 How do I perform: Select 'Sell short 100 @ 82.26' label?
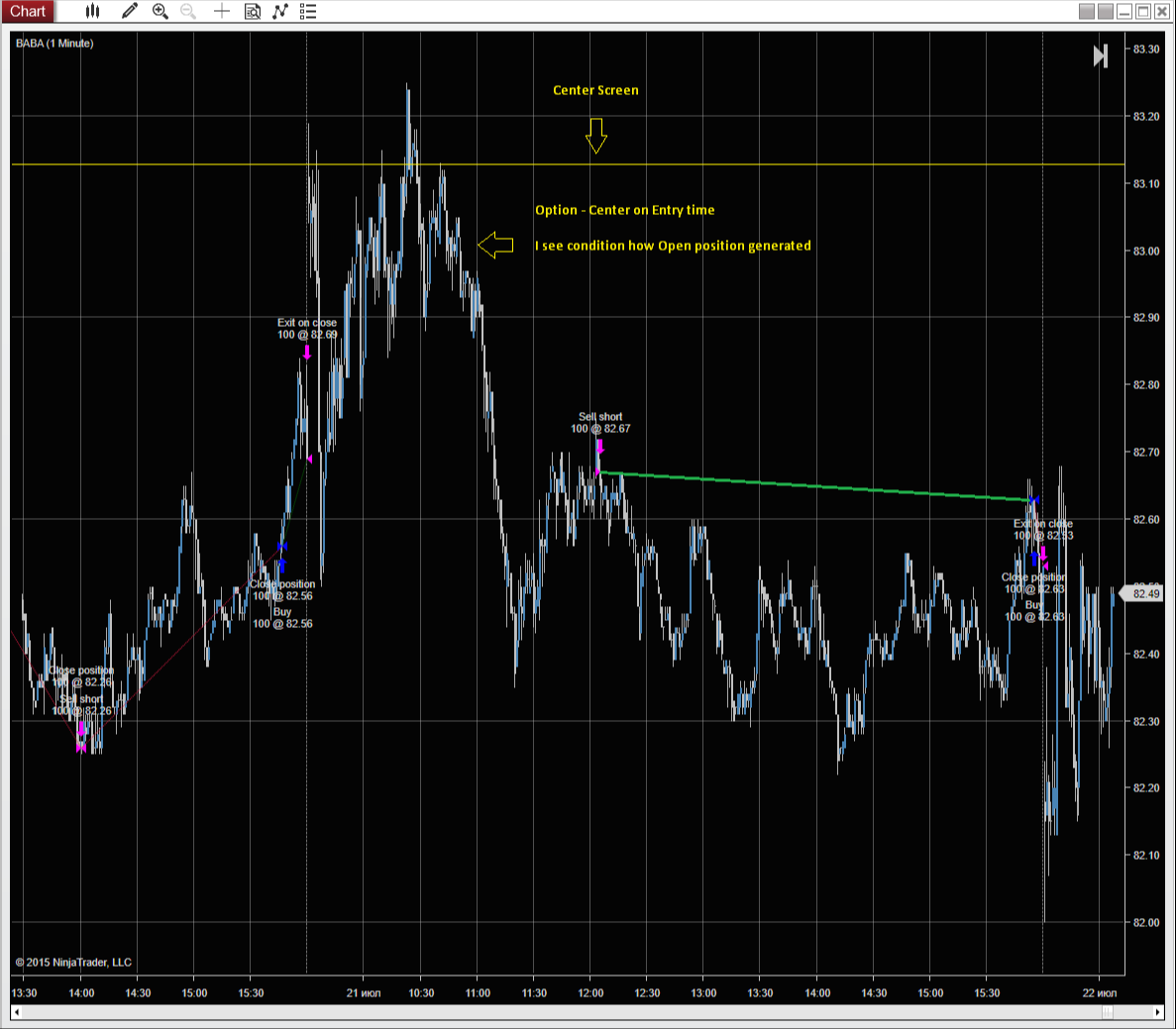pos(81,705)
